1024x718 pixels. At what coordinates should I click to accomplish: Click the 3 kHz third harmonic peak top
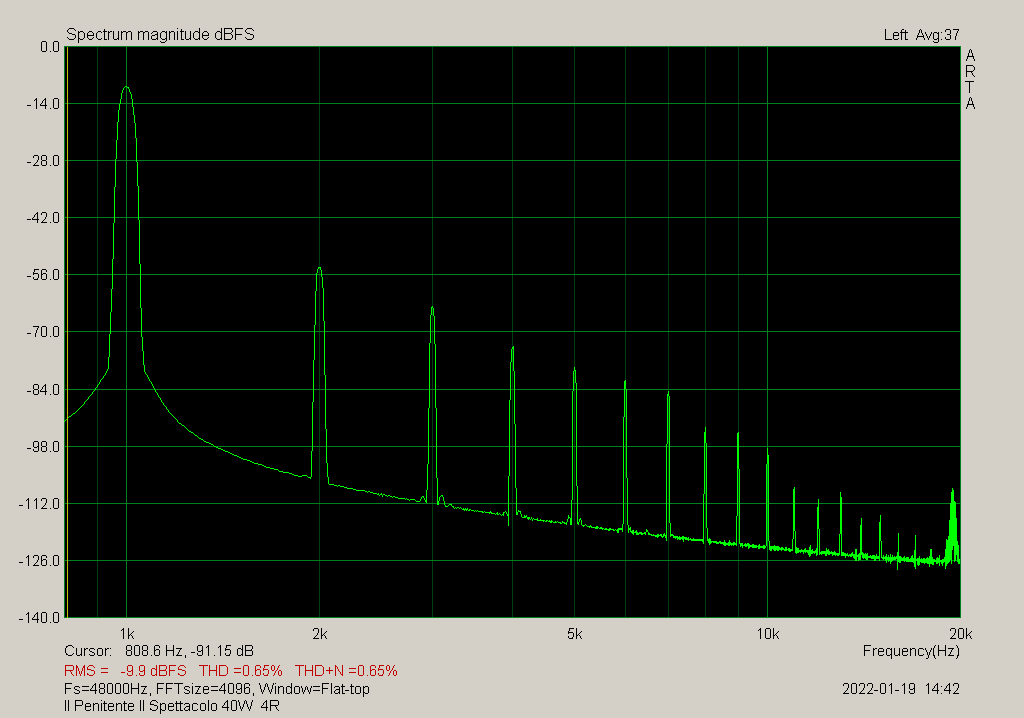[x=432, y=307]
